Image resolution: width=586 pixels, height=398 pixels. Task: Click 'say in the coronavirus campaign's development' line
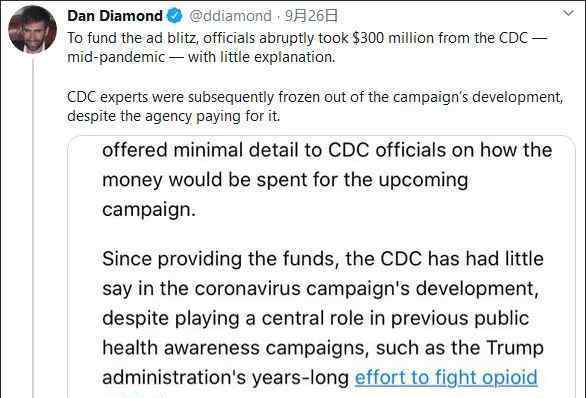(321, 289)
